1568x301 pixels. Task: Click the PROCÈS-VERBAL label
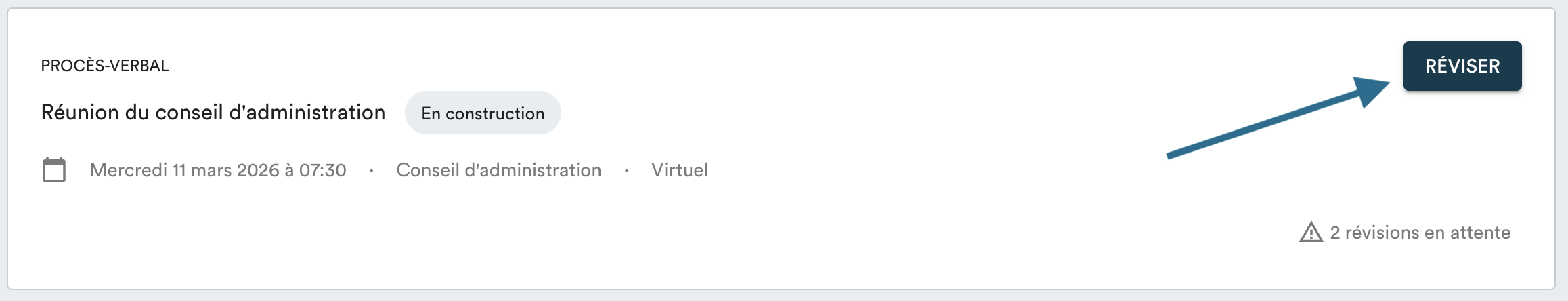(x=105, y=66)
